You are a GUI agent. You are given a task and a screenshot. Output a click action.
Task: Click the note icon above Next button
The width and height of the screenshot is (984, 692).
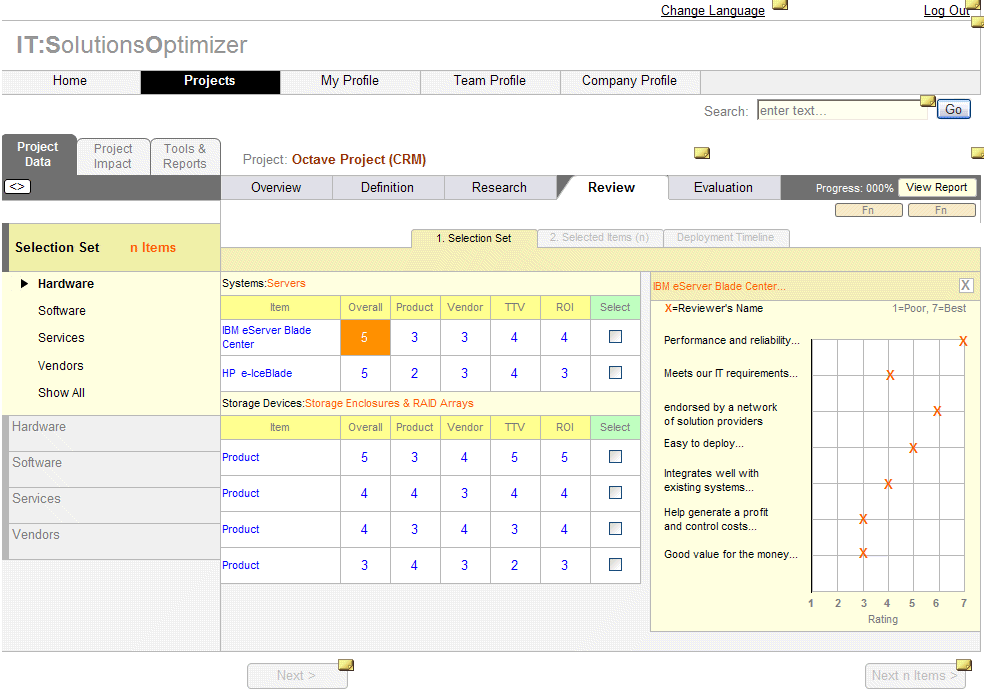[346, 665]
